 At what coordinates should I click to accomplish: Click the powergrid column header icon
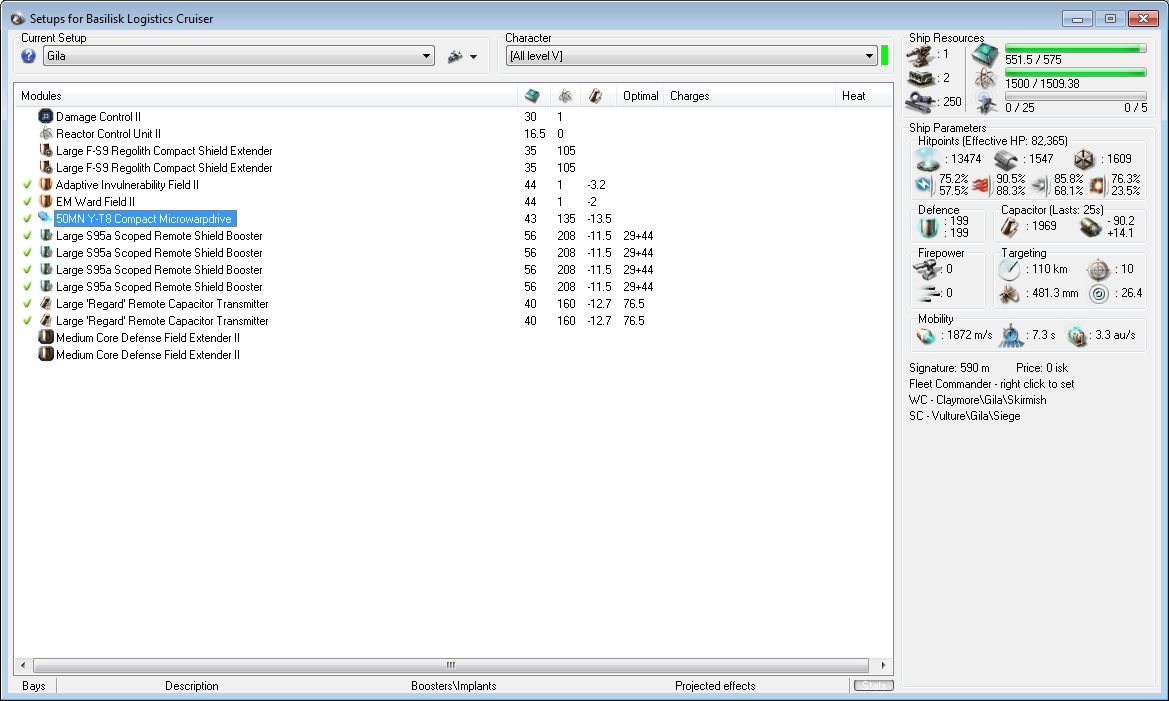[565, 95]
